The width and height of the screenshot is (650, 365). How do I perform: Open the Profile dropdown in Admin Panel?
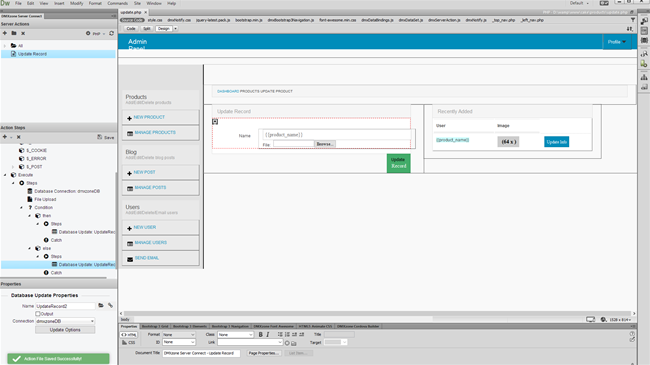pos(617,42)
